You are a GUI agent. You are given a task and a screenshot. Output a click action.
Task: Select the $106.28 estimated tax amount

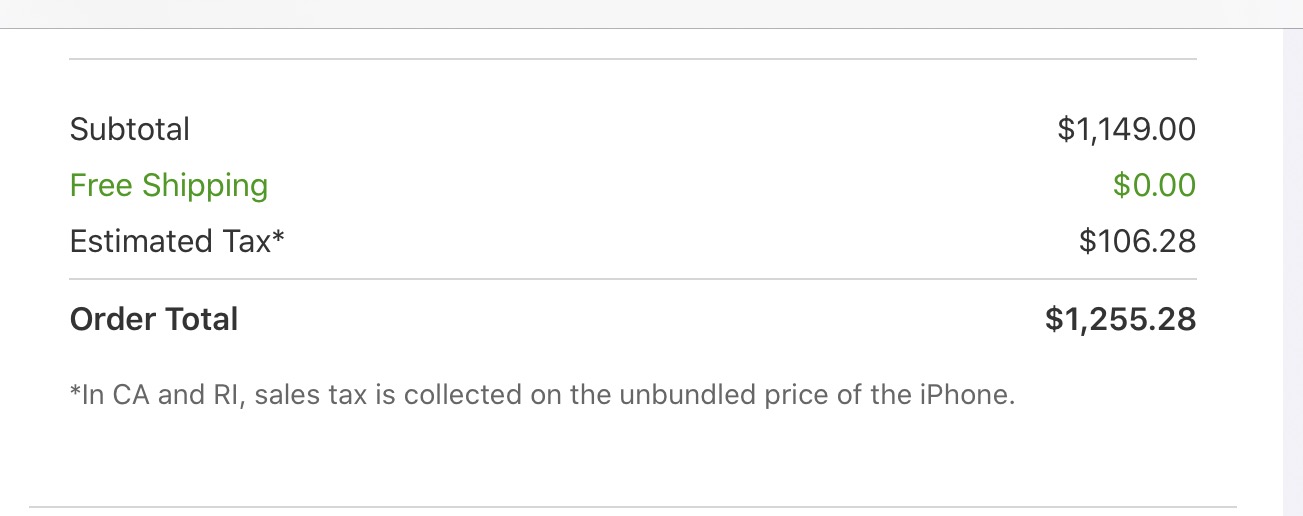tap(1137, 241)
